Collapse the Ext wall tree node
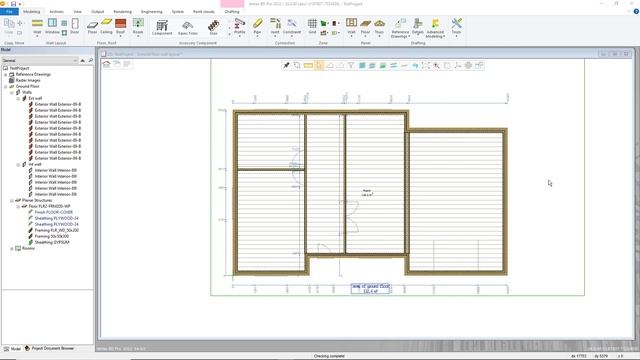This screenshot has width=640, height=360. (x=18, y=98)
